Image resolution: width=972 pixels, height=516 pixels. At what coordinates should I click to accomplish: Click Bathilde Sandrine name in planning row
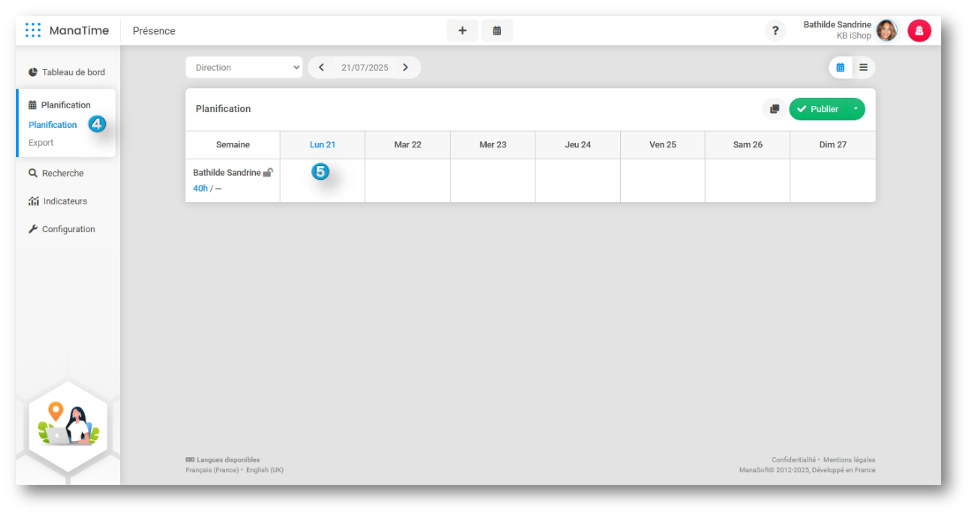coord(227,172)
